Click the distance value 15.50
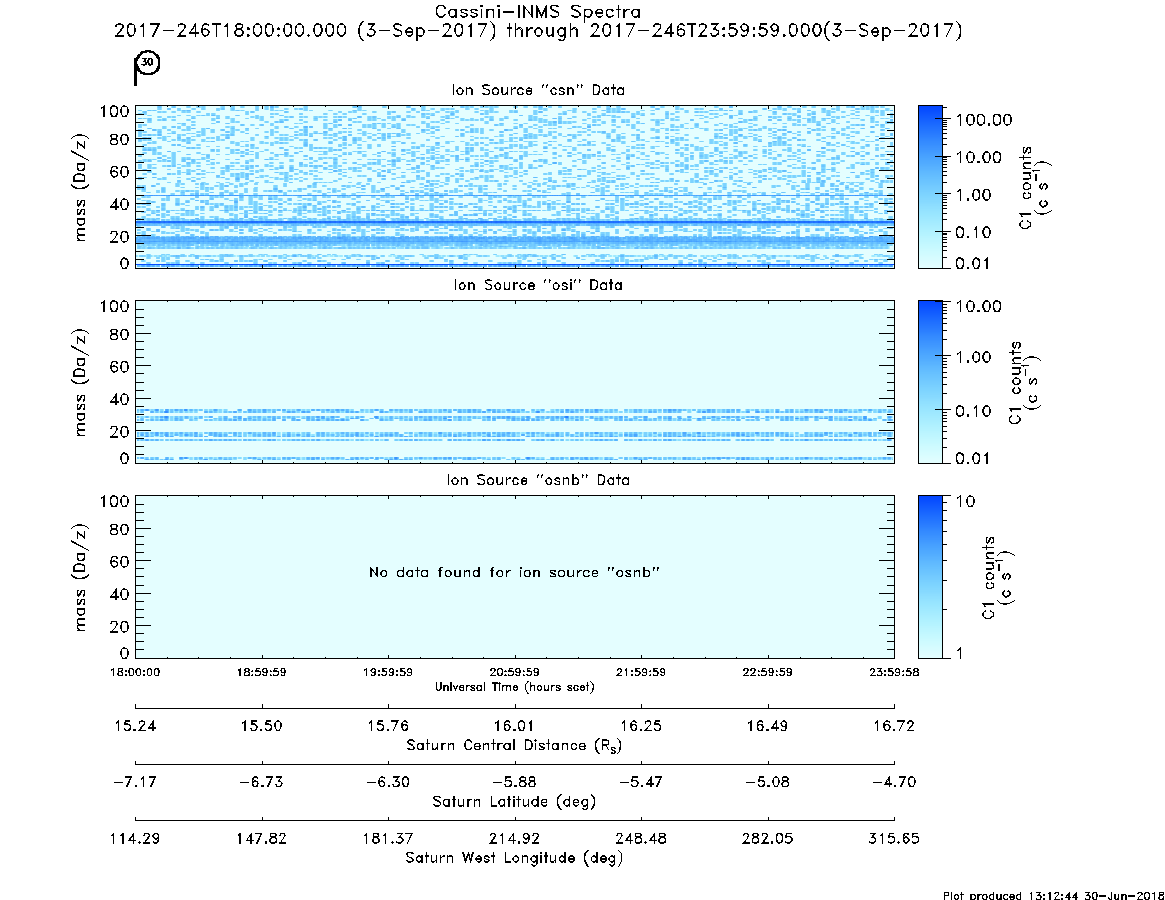This screenshot has height=900, width=1165. tap(262, 726)
